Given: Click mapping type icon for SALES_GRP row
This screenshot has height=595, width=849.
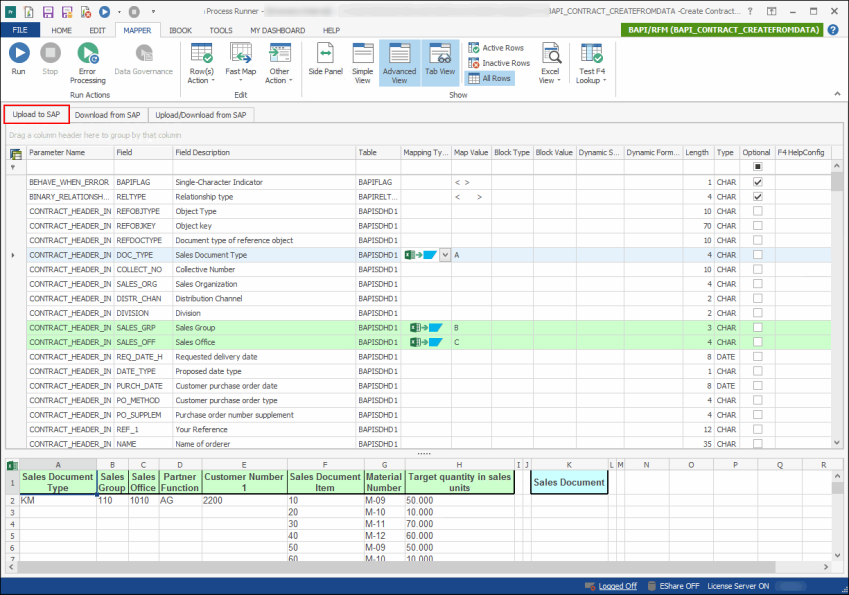Looking at the screenshot, I should (426, 328).
